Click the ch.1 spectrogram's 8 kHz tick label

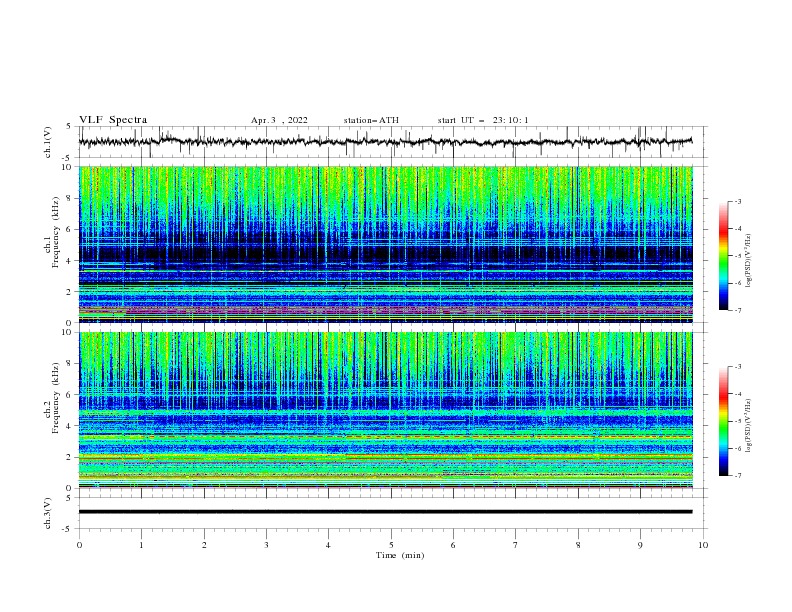pyautogui.click(x=70, y=198)
